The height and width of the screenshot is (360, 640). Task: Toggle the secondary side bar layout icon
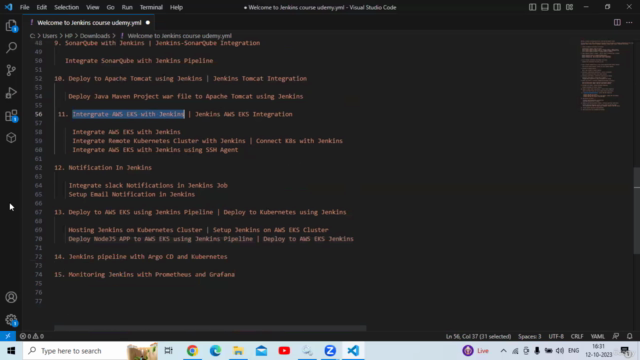click(557, 7)
